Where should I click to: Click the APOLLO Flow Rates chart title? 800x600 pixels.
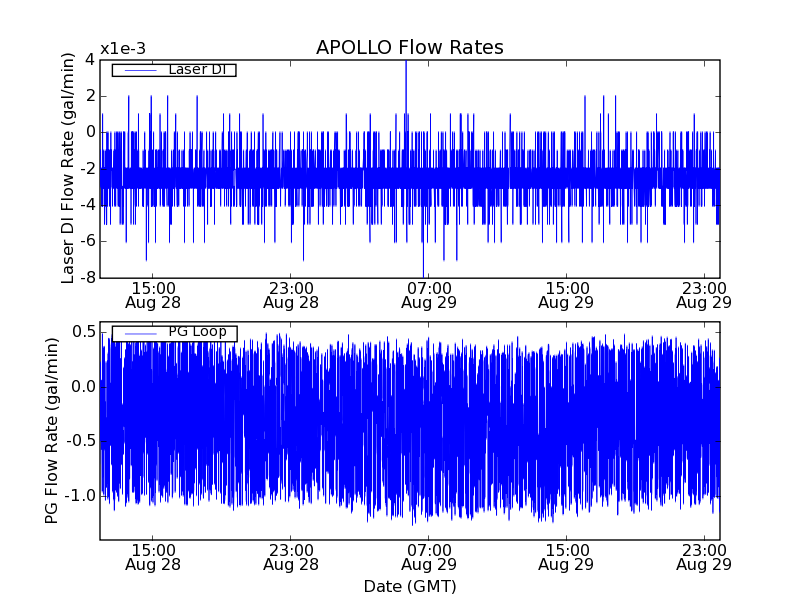click(409, 48)
